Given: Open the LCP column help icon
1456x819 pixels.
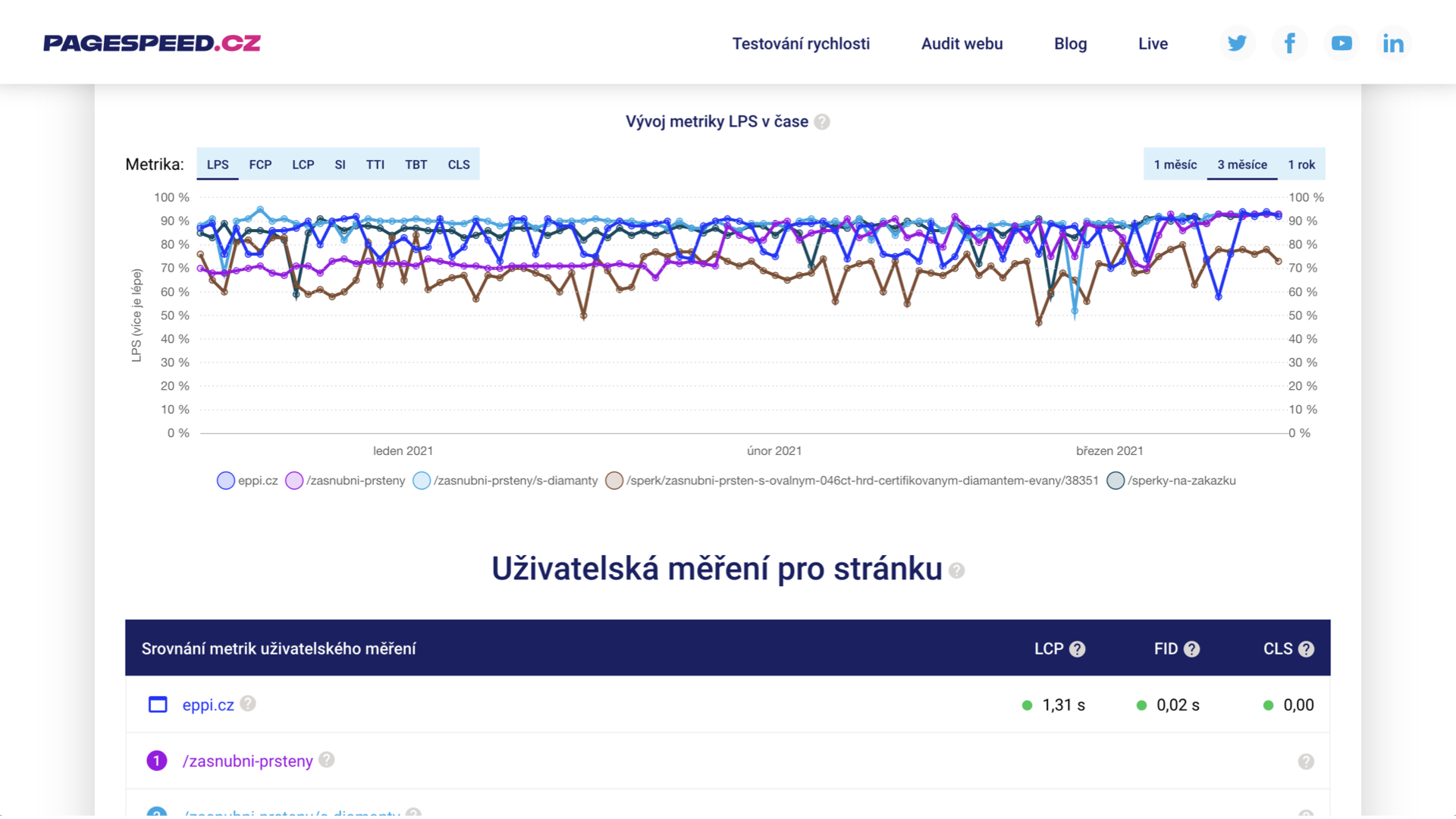Looking at the screenshot, I should (x=1078, y=649).
